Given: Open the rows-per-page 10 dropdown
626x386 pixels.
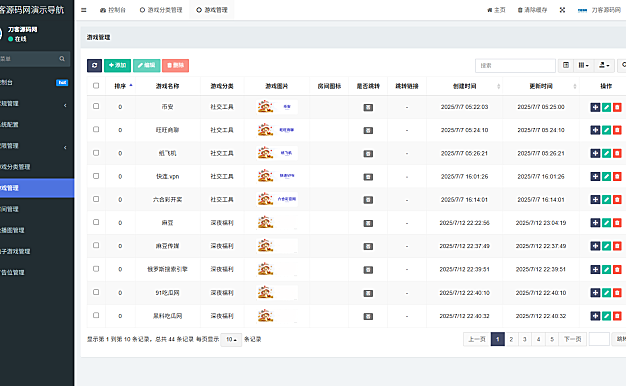Looking at the screenshot, I should (231, 339).
